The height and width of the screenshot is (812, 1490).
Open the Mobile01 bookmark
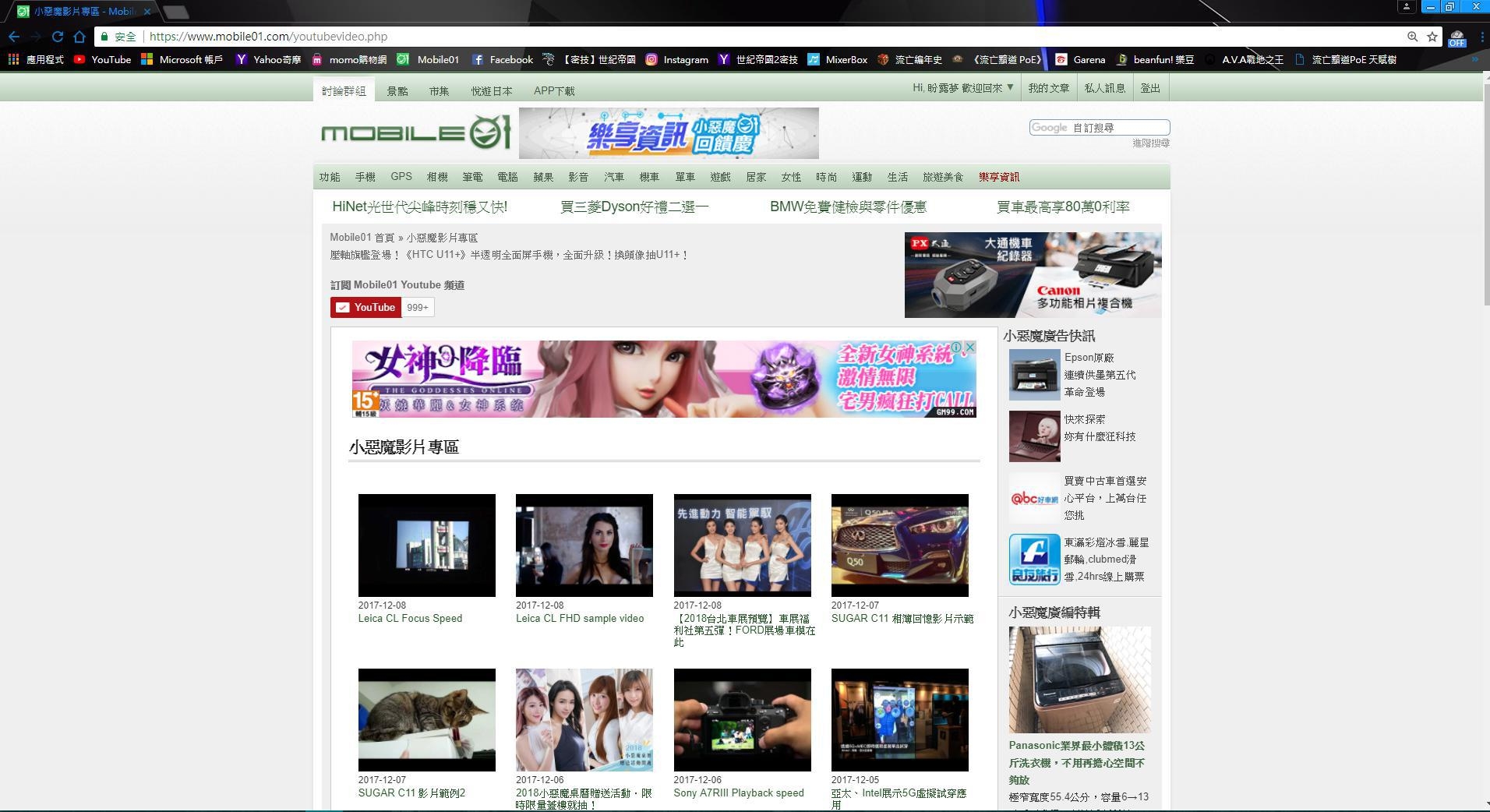(428, 59)
